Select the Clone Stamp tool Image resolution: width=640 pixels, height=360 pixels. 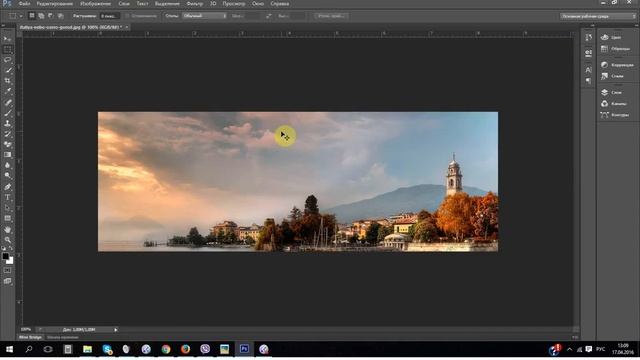(x=7, y=123)
